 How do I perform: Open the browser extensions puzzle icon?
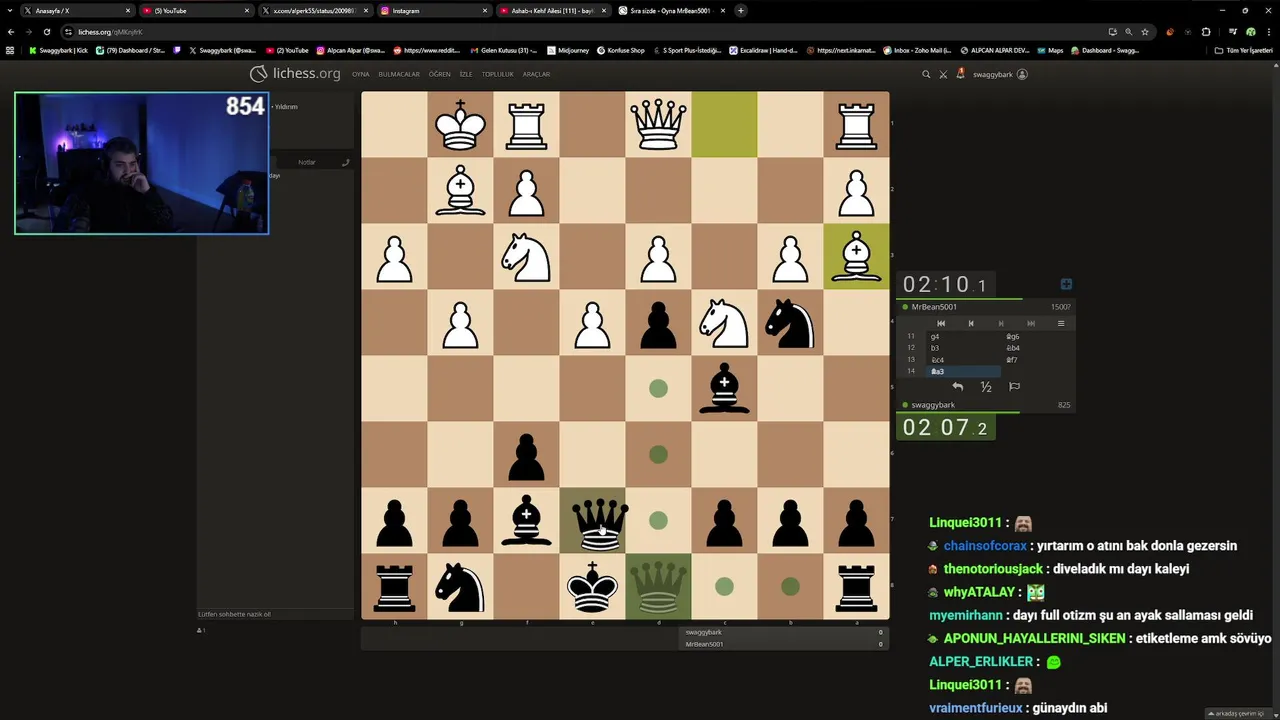[x=1206, y=31]
